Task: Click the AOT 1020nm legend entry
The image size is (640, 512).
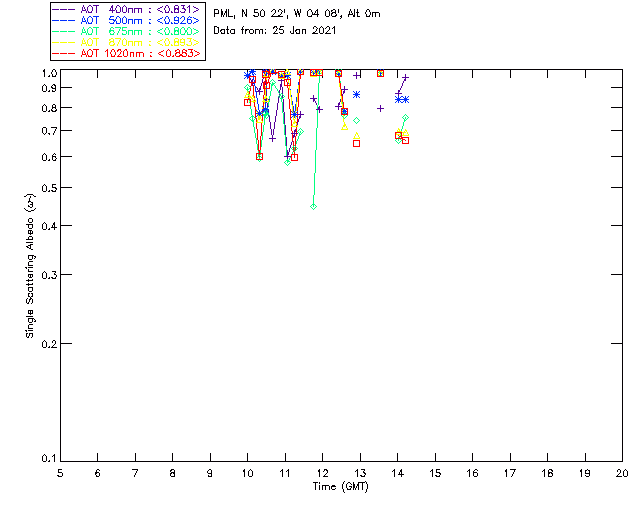Action: pyautogui.click(x=126, y=53)
